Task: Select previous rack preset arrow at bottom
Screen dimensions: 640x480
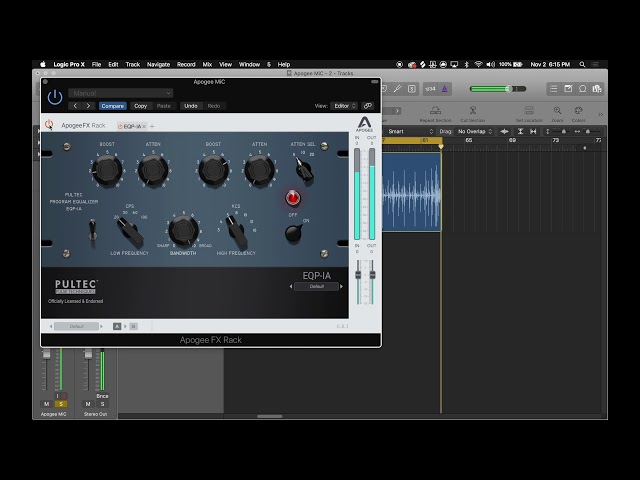Action: click(51, 326)
